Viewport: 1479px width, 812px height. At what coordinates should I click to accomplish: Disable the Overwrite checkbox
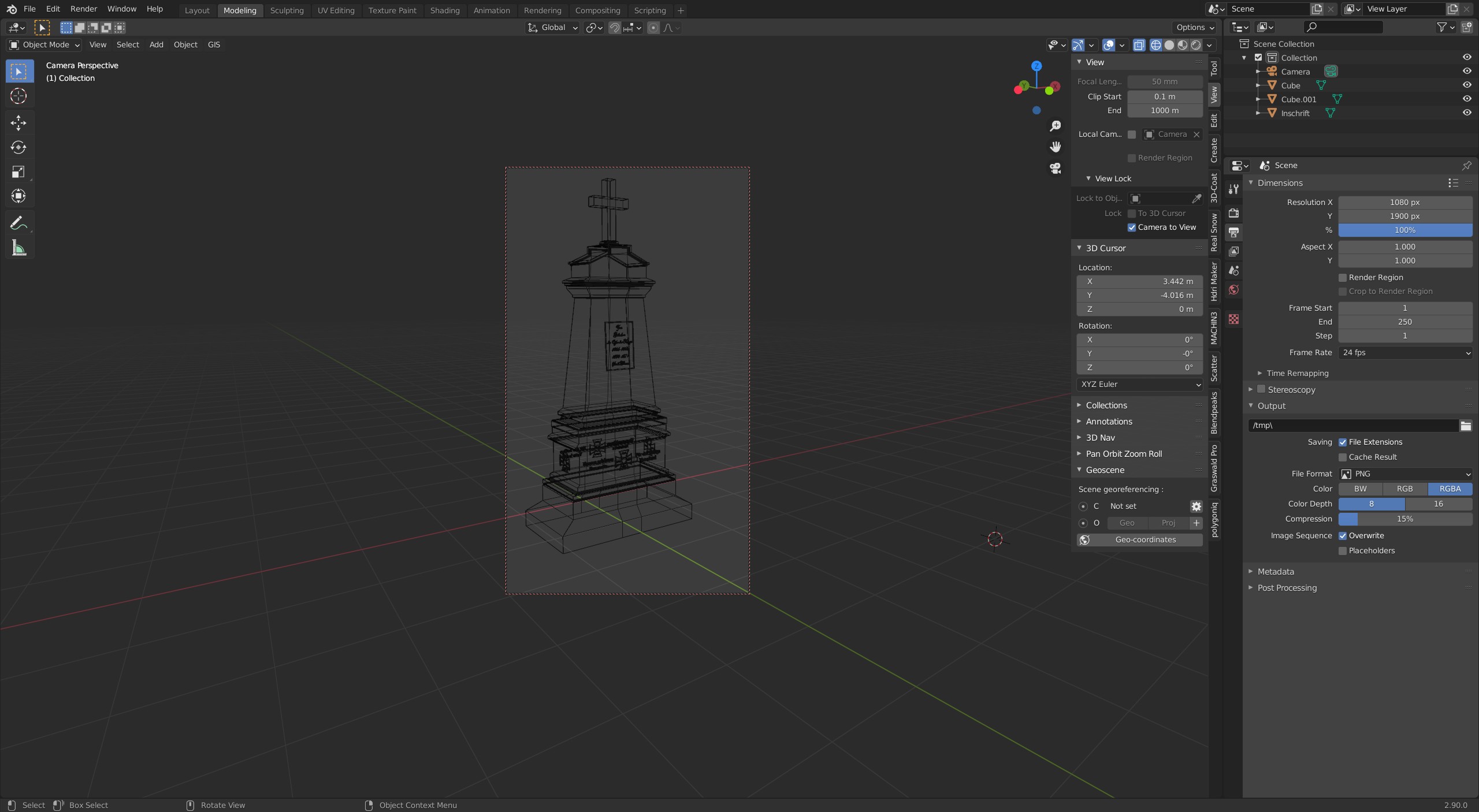point(1343,536)
